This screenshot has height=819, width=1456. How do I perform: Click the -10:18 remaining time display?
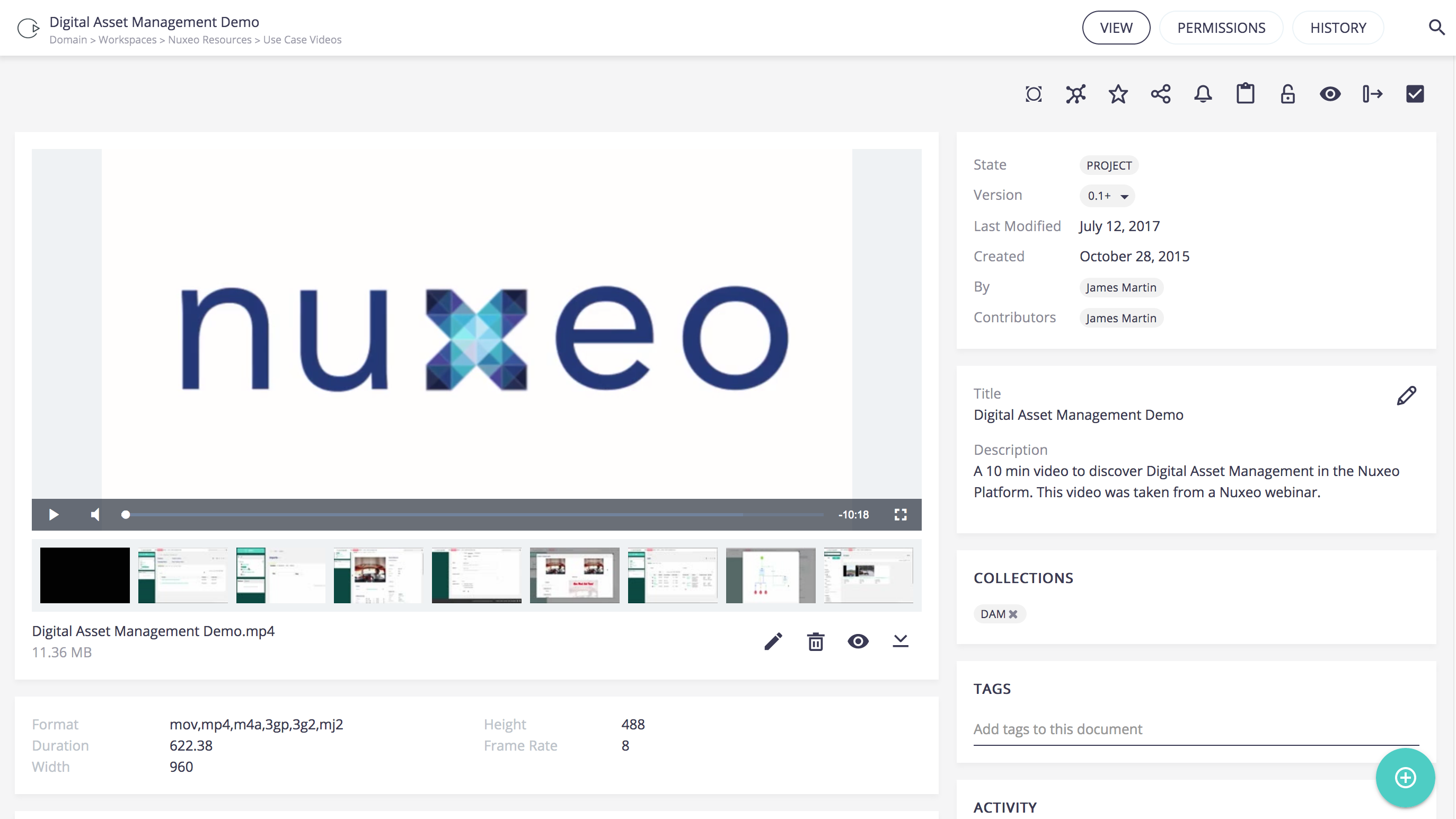[853, 514]
